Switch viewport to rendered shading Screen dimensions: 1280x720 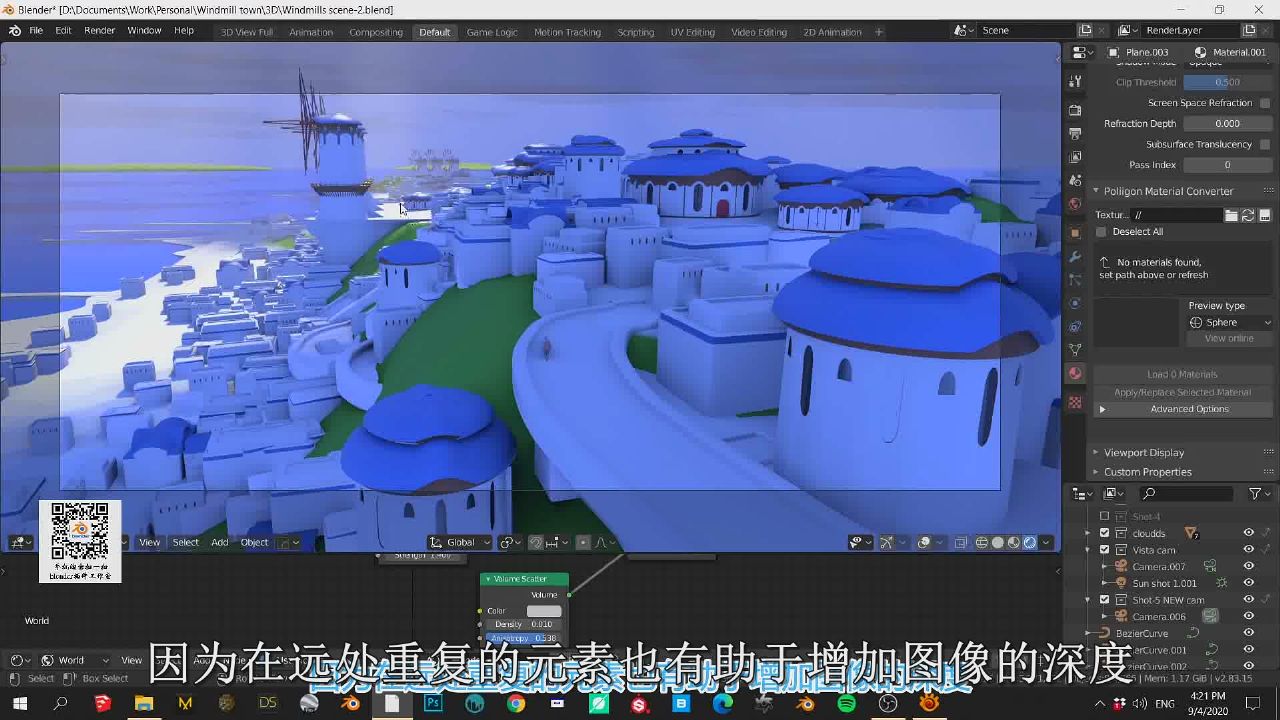[1030, 542]
